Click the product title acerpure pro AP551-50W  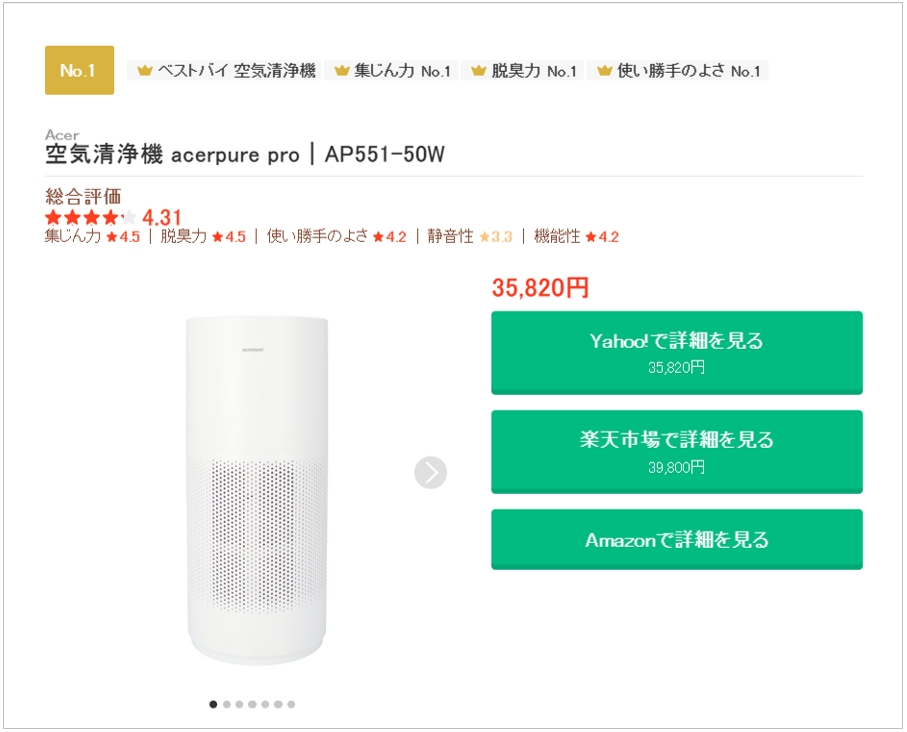pyautogui.click(x=245, y=155)
